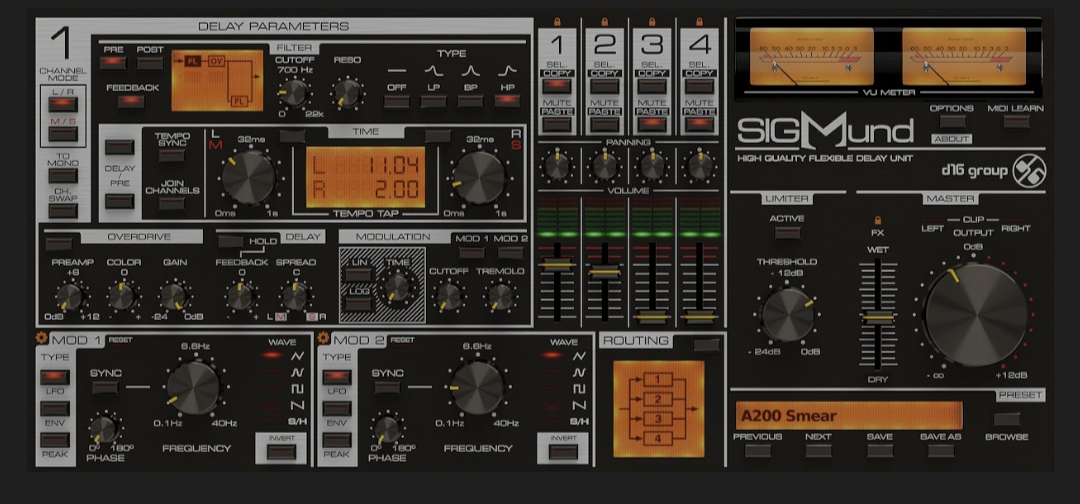This screenshot has height=504, width=1080.
Task: Toggle the filter FEEDBACK button
Action: 131,101
